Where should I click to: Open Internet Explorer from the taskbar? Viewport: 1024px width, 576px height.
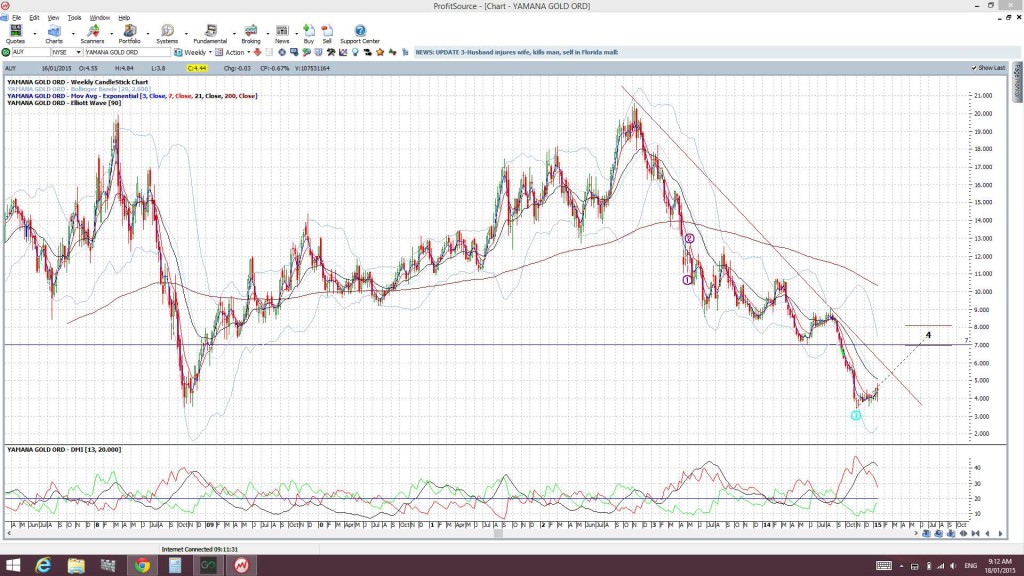pyautogui.click(x=43, y=566)
